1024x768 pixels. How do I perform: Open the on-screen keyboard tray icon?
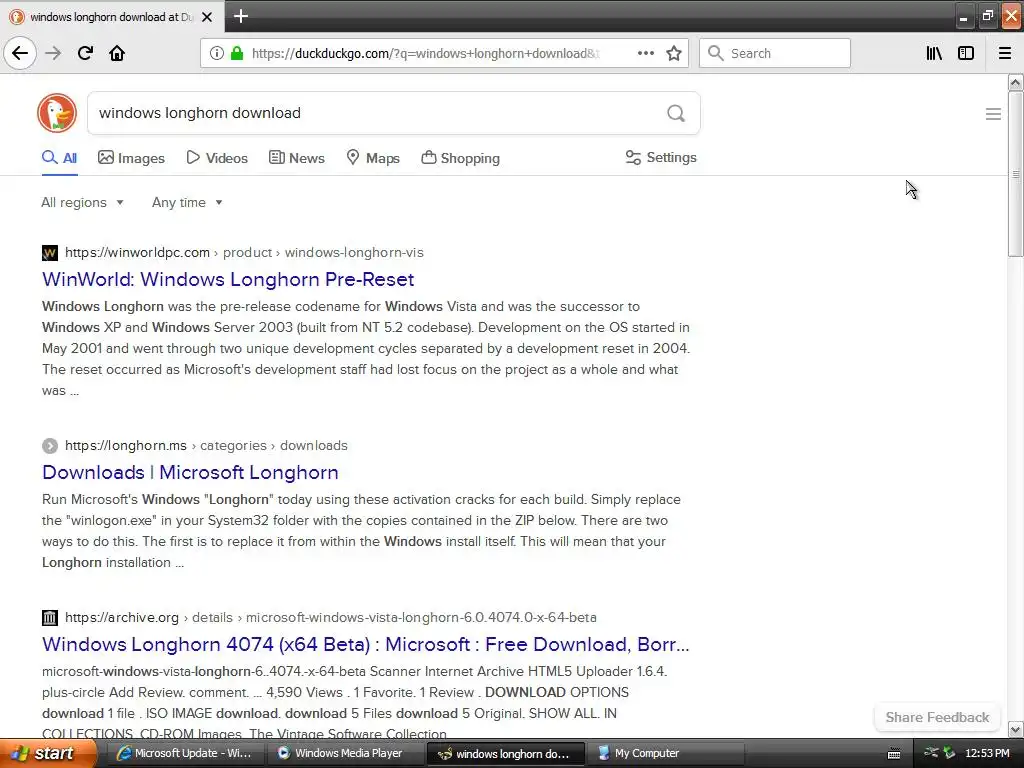tap(894, 754)
